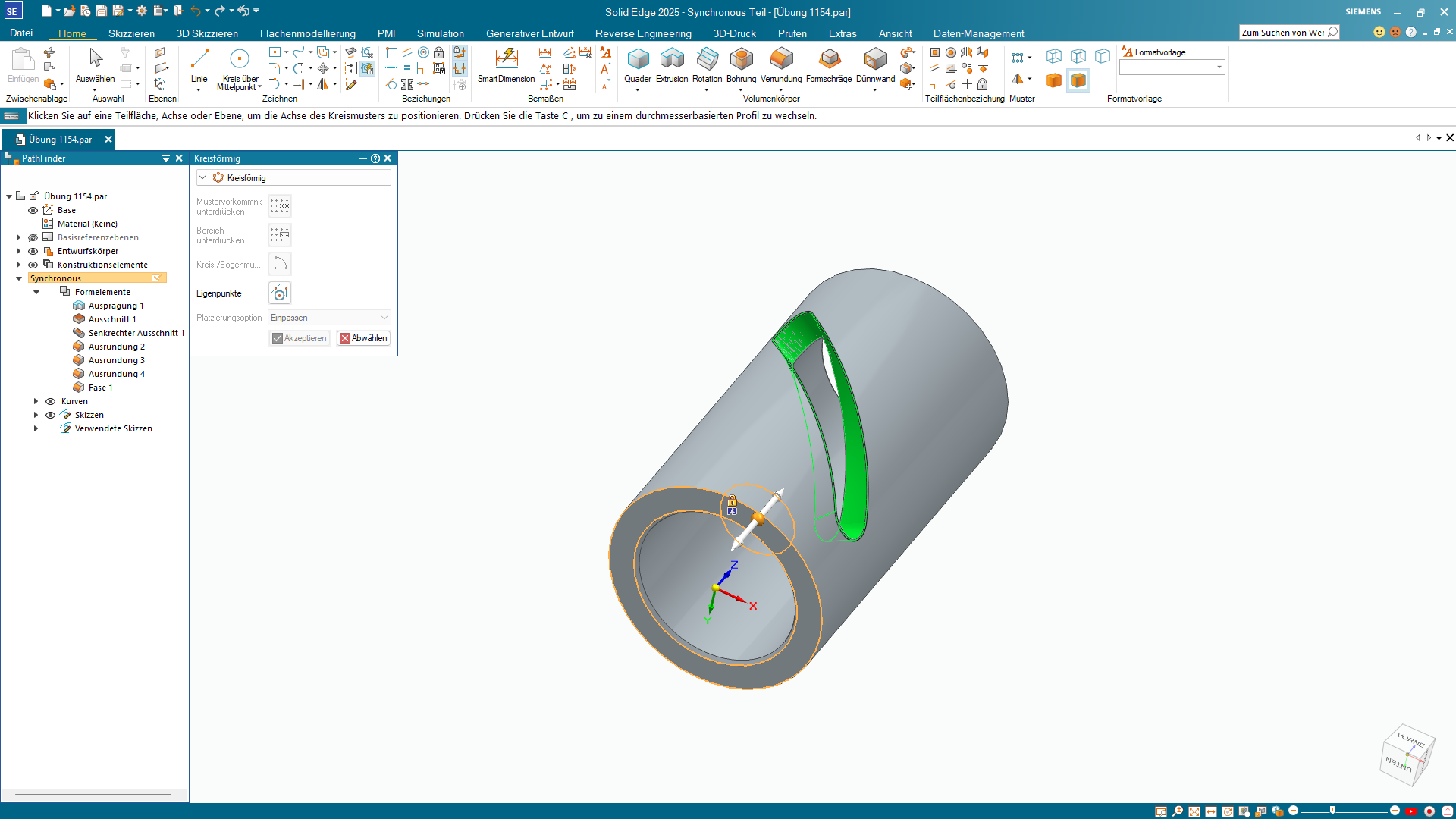1456x819 pixels.
Task: Choose the Auswählen selection tool
Action: click(x=96, y=66)
